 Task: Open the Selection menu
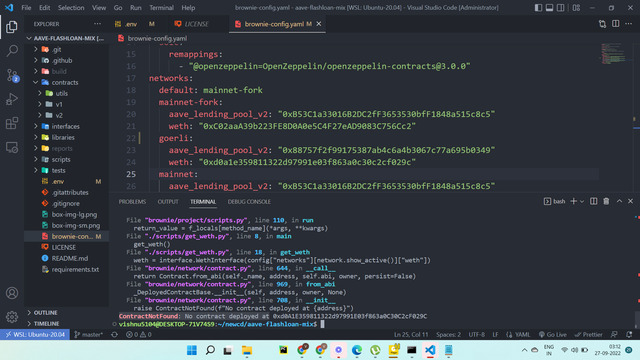click(x=71, y=8)
